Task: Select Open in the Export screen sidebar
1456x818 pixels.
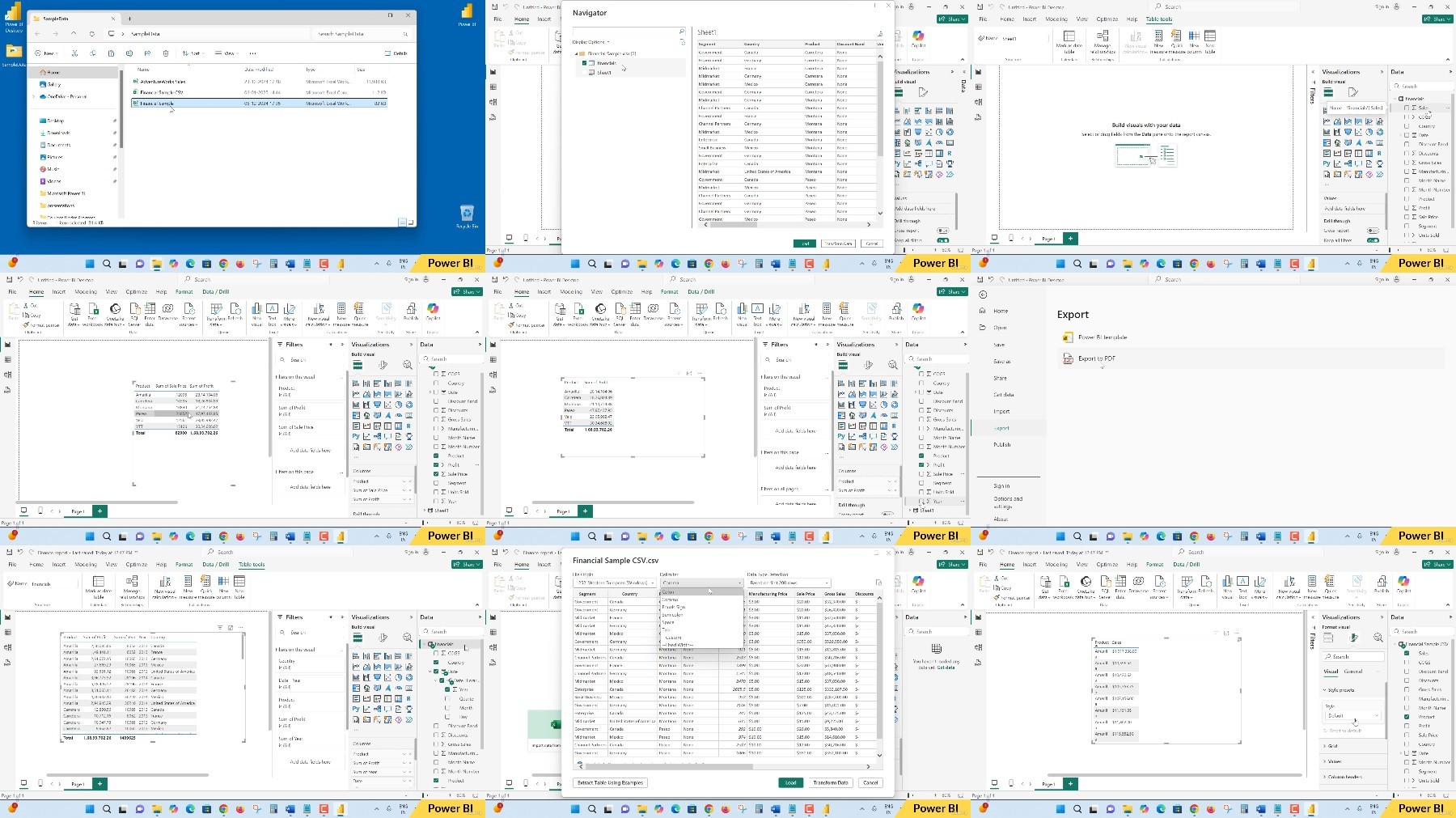Action: click(1000, 328)
